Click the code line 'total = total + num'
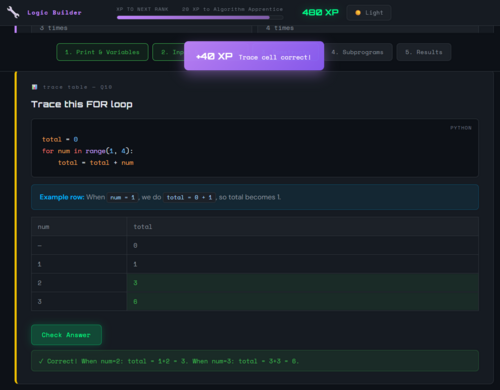This screenshot has height=390, width=500. (x=96, y=163)
